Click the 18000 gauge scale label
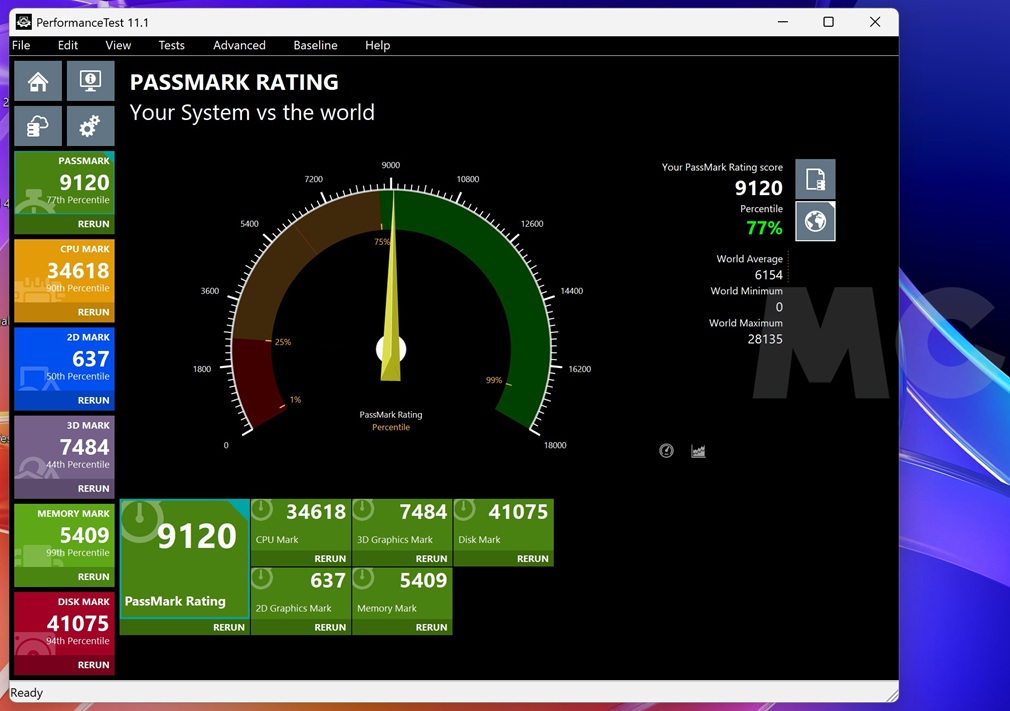The height and width of the screenshot is (711, 1010). click(555, 445)
